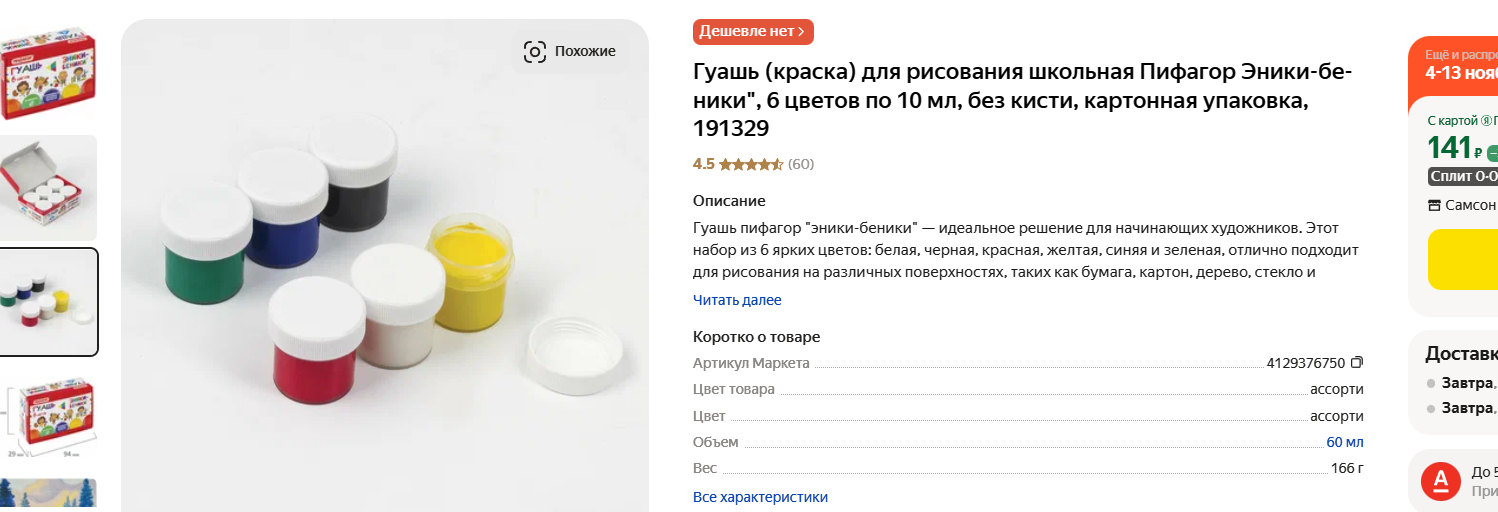
Task: Select the open box thumbnail
Action: coord(48,188)
